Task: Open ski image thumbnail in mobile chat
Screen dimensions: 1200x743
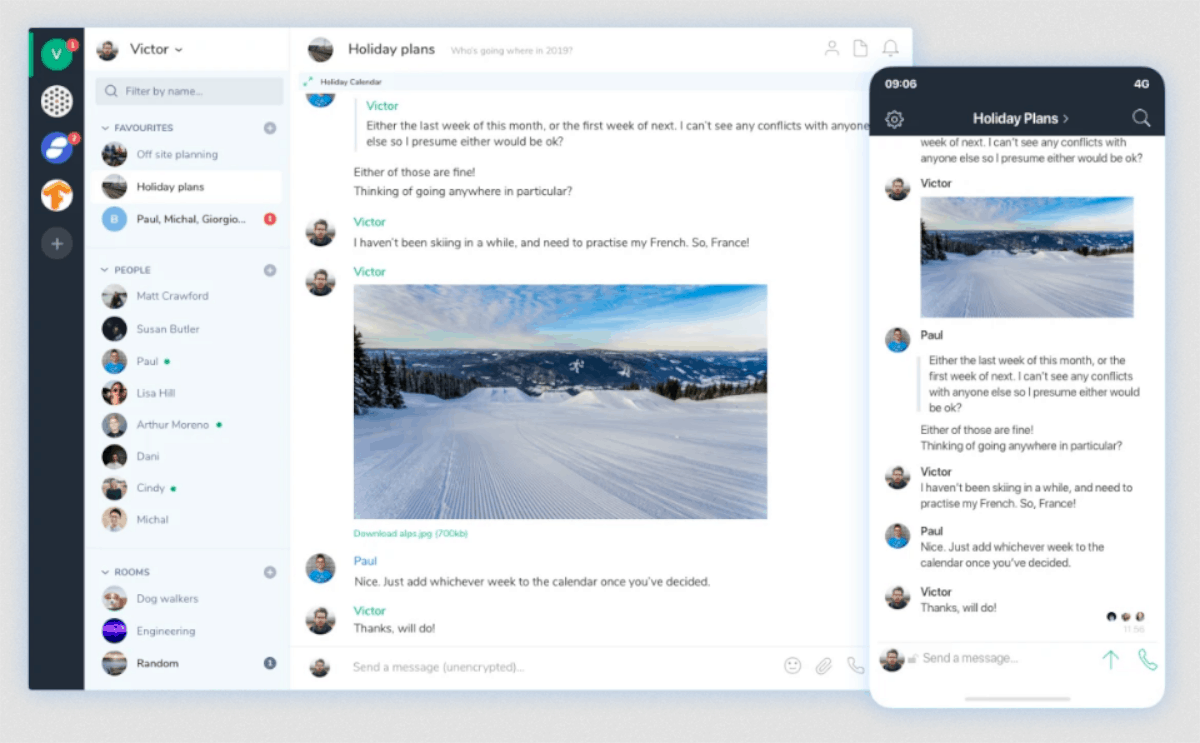Action: [x=1027, y=257]
